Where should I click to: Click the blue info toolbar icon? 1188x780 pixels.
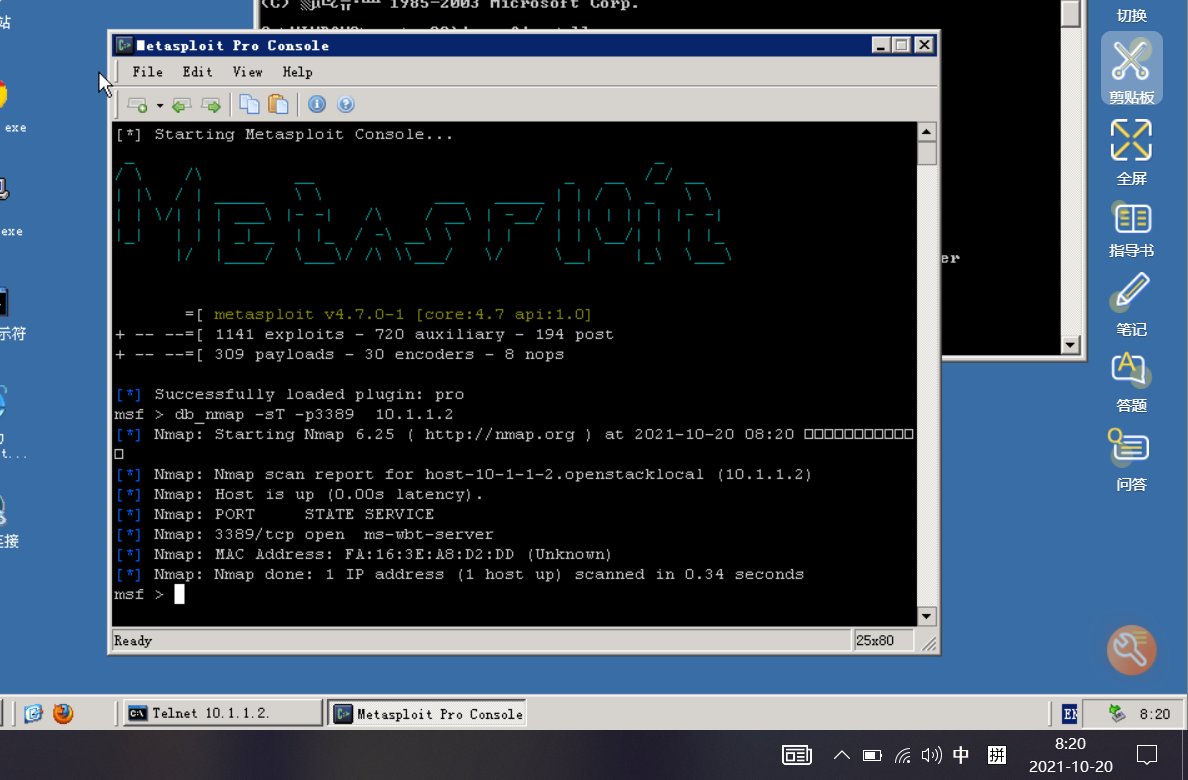(317, 104)
